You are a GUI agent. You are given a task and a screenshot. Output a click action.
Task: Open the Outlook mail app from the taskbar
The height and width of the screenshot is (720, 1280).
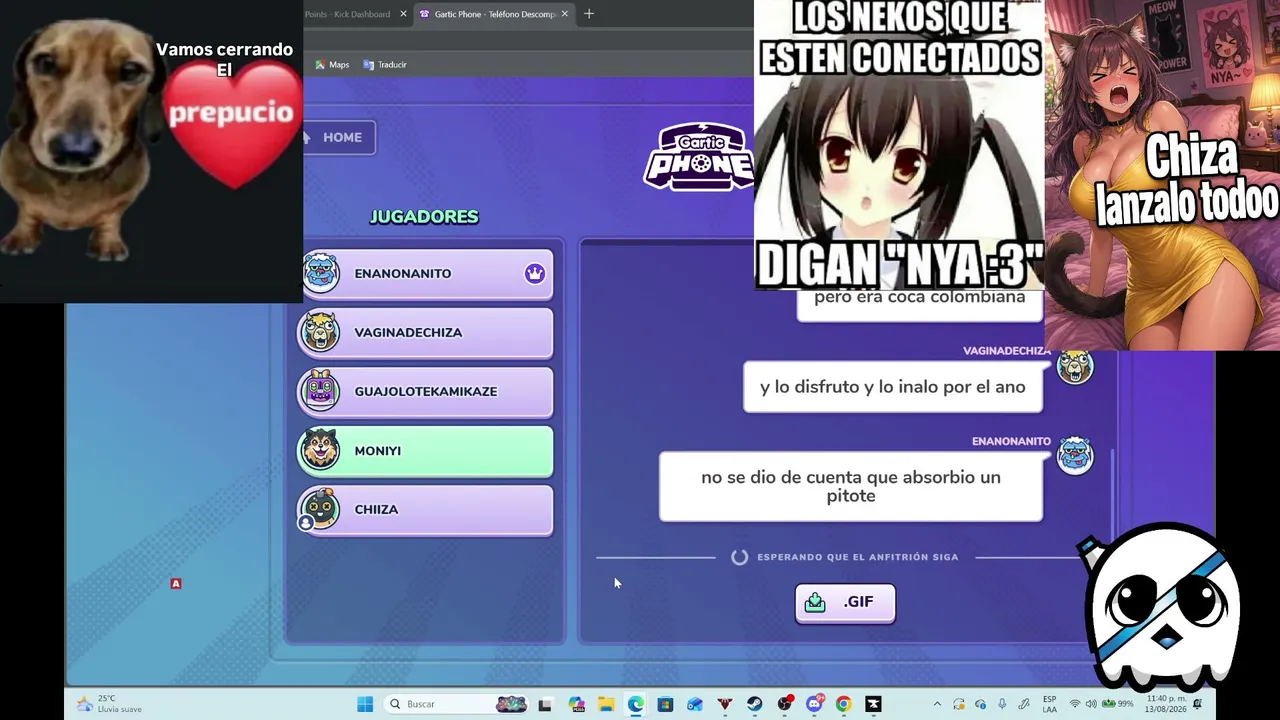[695, 704]
